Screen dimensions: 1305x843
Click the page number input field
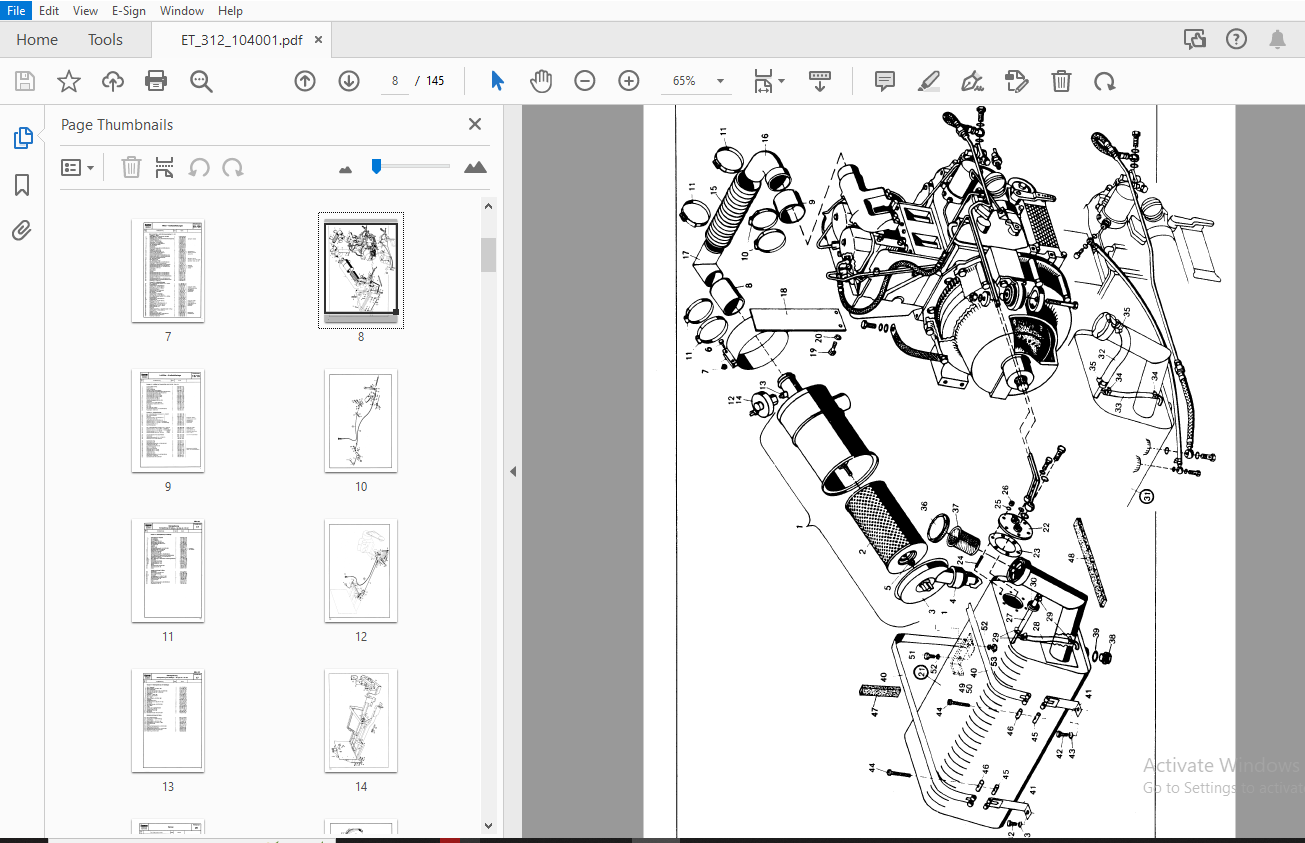[x=396, y=81]
